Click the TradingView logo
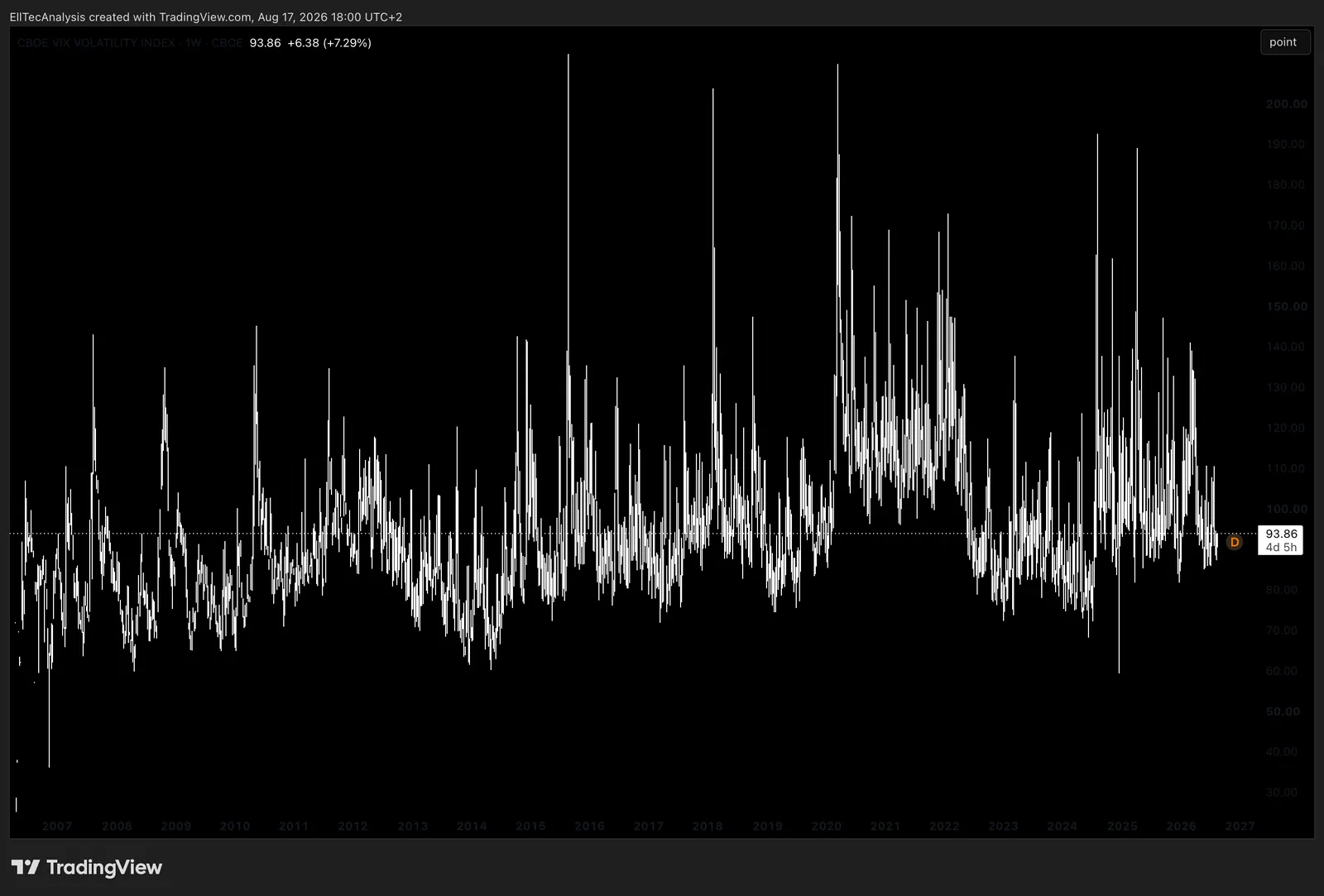 coord(86,867)
